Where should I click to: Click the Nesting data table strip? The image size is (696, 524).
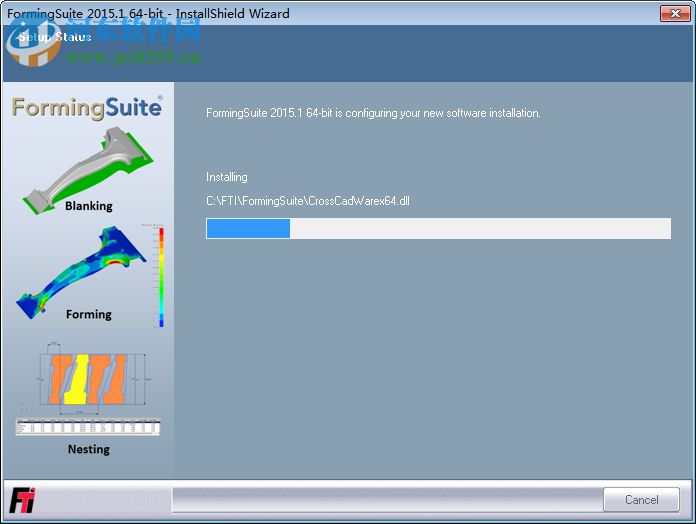88,426
